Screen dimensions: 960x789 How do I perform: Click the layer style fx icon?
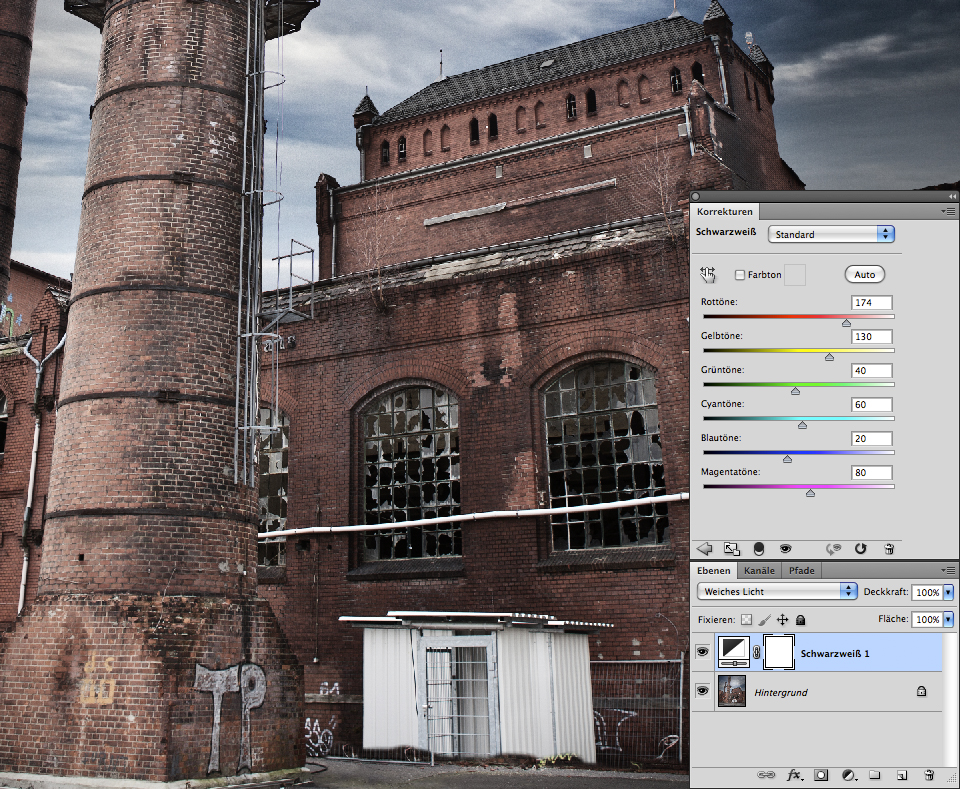coord(795,775)
